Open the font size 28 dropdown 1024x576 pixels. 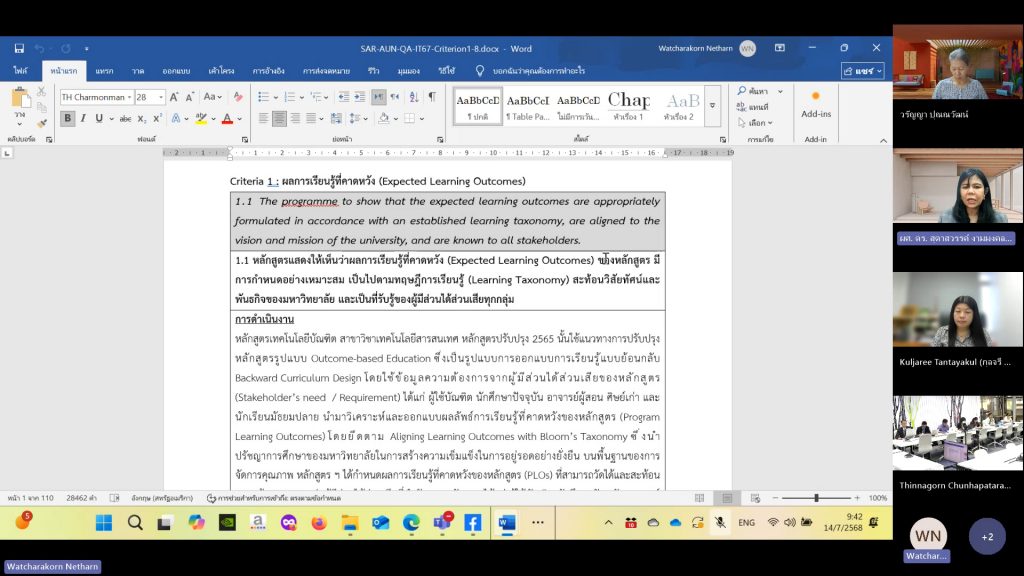click(161, 97)
